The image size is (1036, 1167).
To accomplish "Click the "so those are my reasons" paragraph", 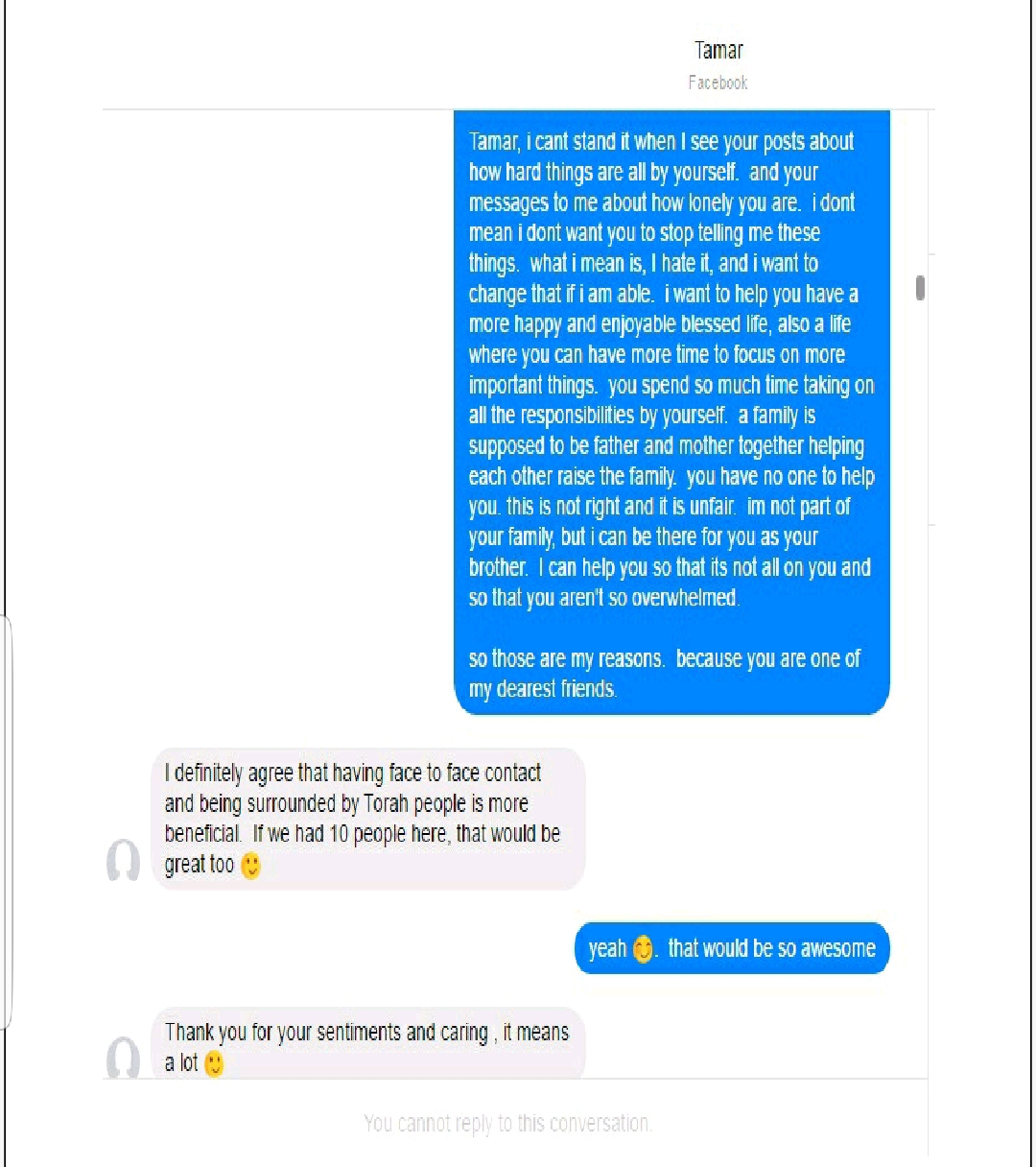I will (x=665, y=674).
